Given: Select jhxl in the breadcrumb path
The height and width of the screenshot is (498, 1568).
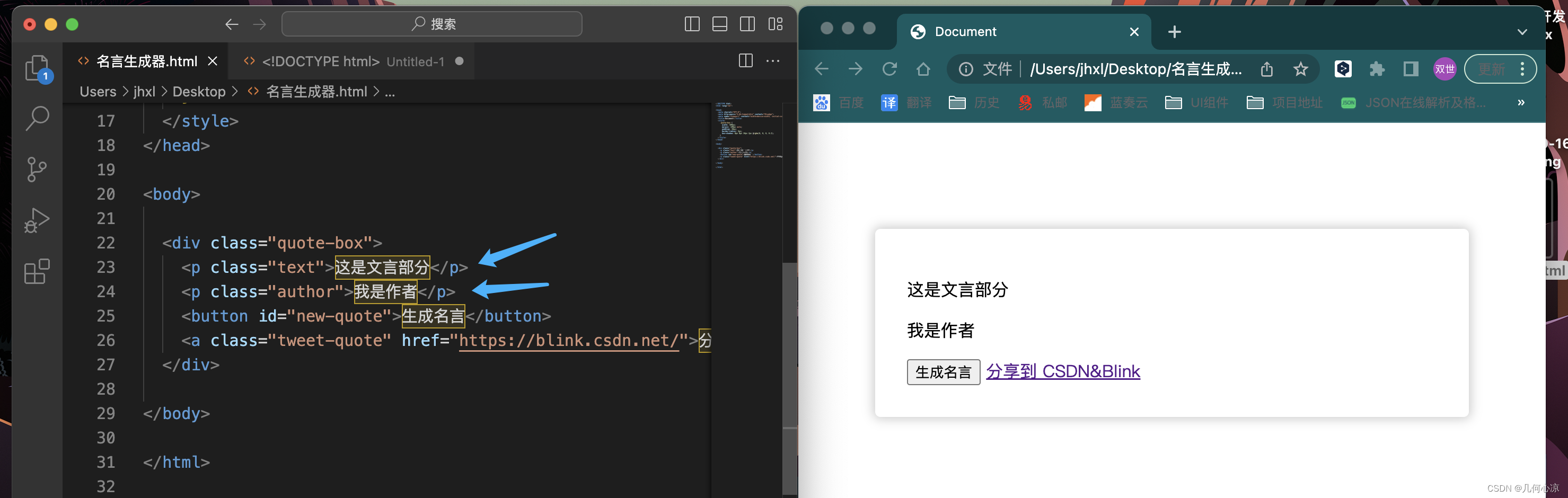Looking at the screenshot, I should [144, 92].
